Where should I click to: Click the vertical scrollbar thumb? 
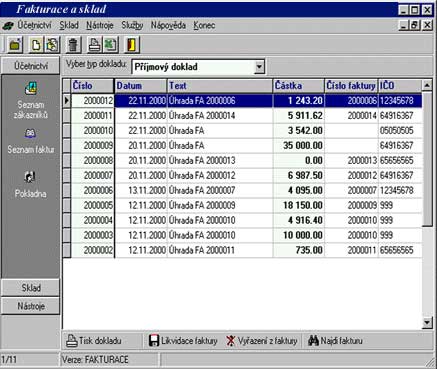427,159
